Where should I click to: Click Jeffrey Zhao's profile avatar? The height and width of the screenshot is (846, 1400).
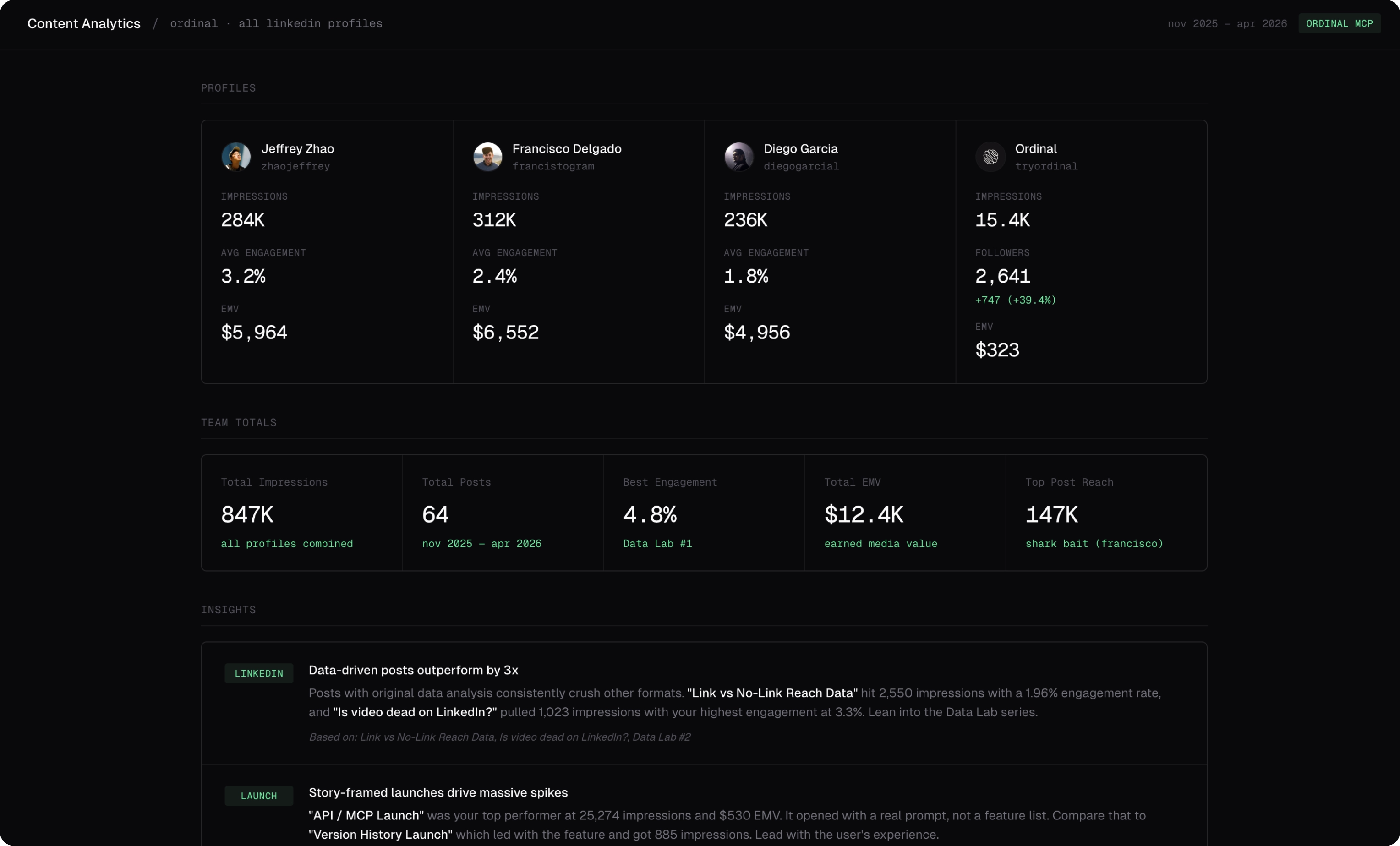pyautogui.click(x=236, y=157)
